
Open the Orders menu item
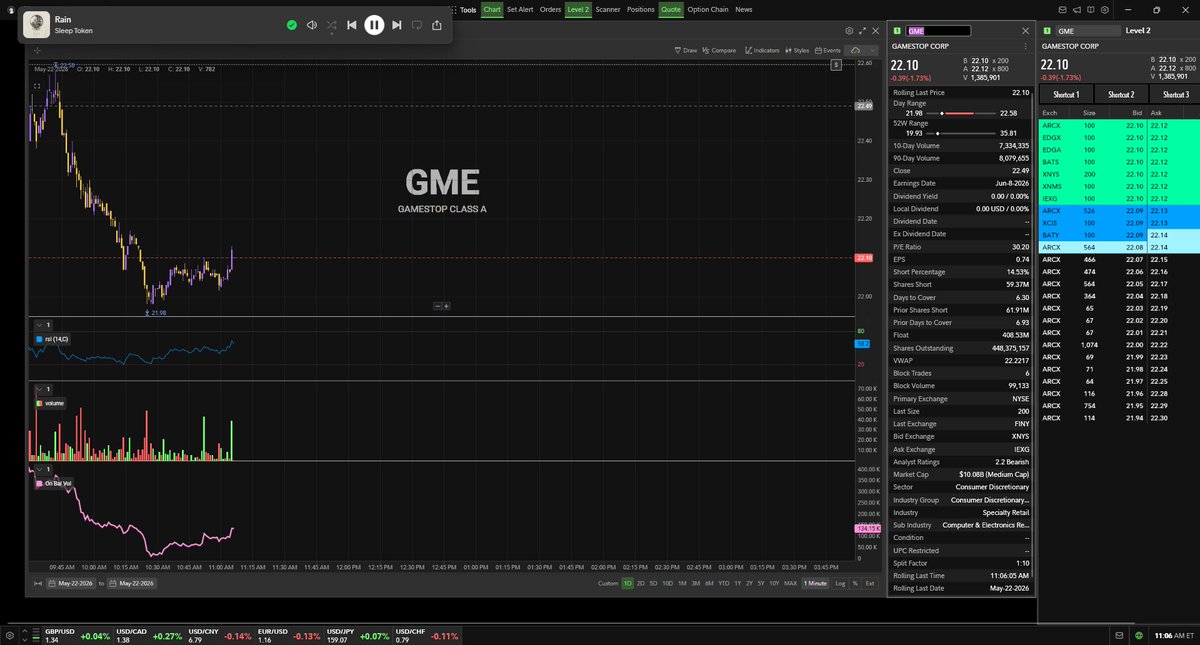[551, 9]
